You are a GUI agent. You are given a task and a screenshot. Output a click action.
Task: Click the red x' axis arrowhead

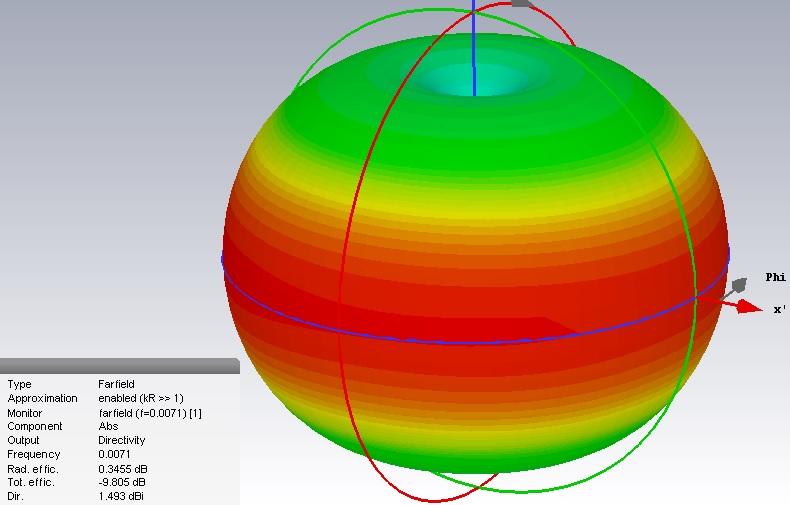750,307
